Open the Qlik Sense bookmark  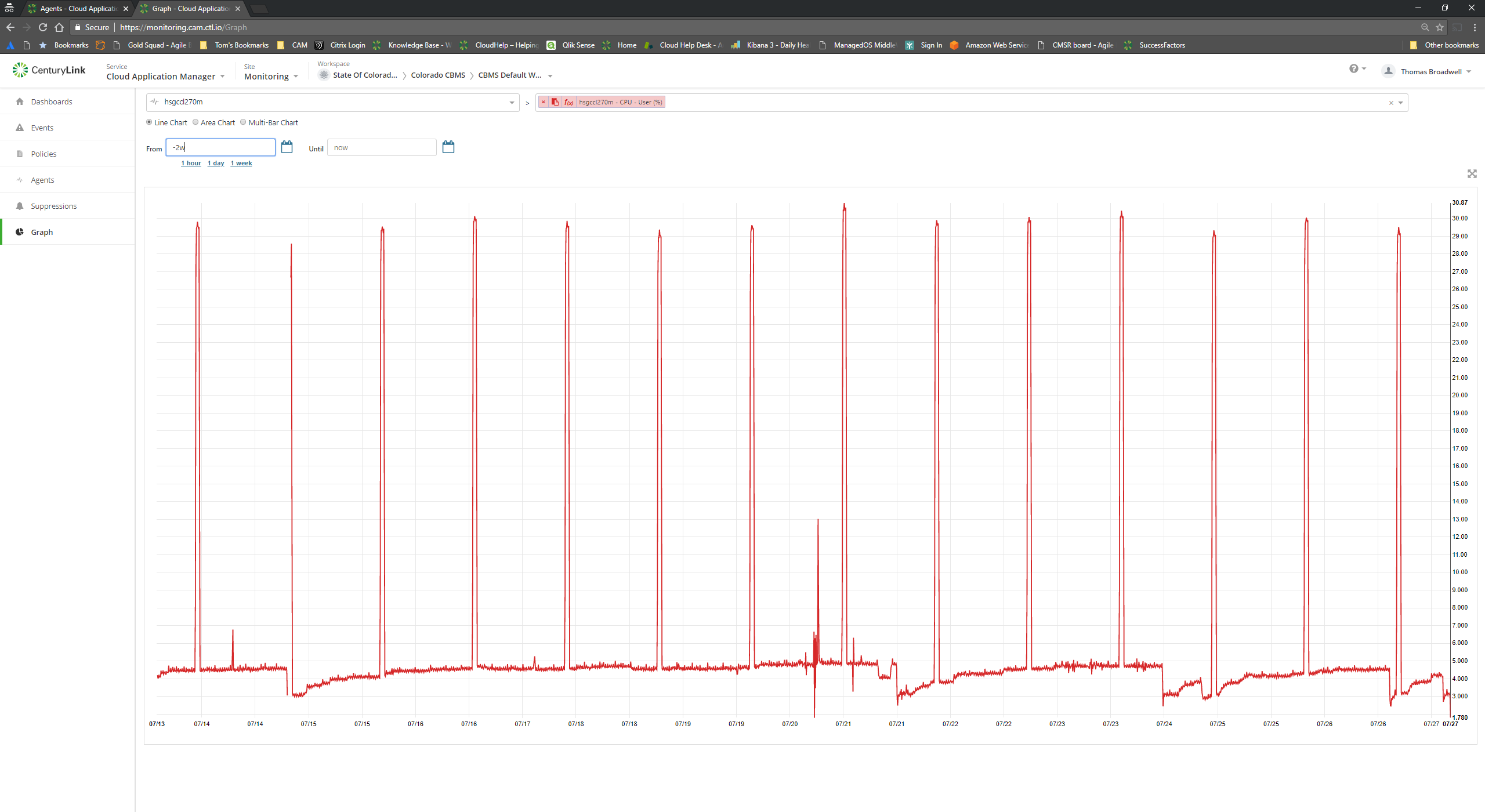pyautogui.click(x=571, y=45)
